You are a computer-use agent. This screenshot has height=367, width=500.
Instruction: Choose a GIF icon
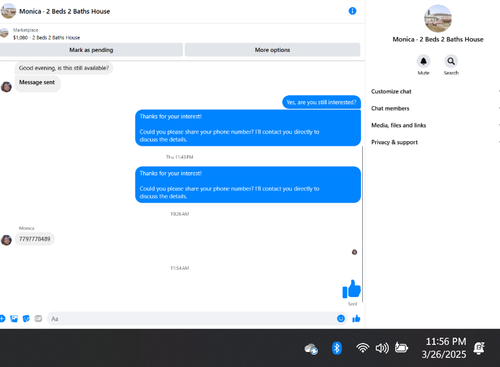pos(38,319)
